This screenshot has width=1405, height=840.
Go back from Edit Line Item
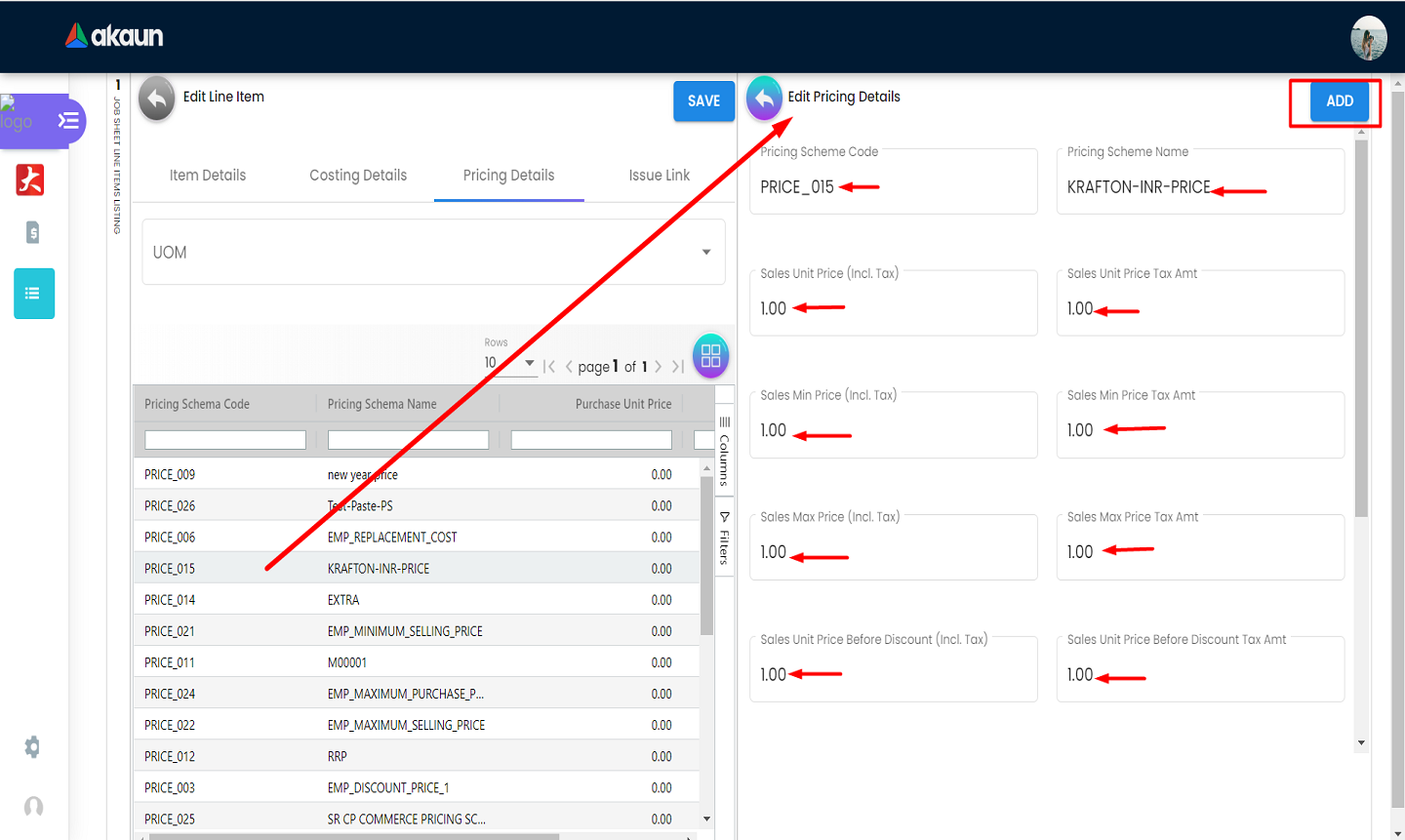click(x=156, y=99)
